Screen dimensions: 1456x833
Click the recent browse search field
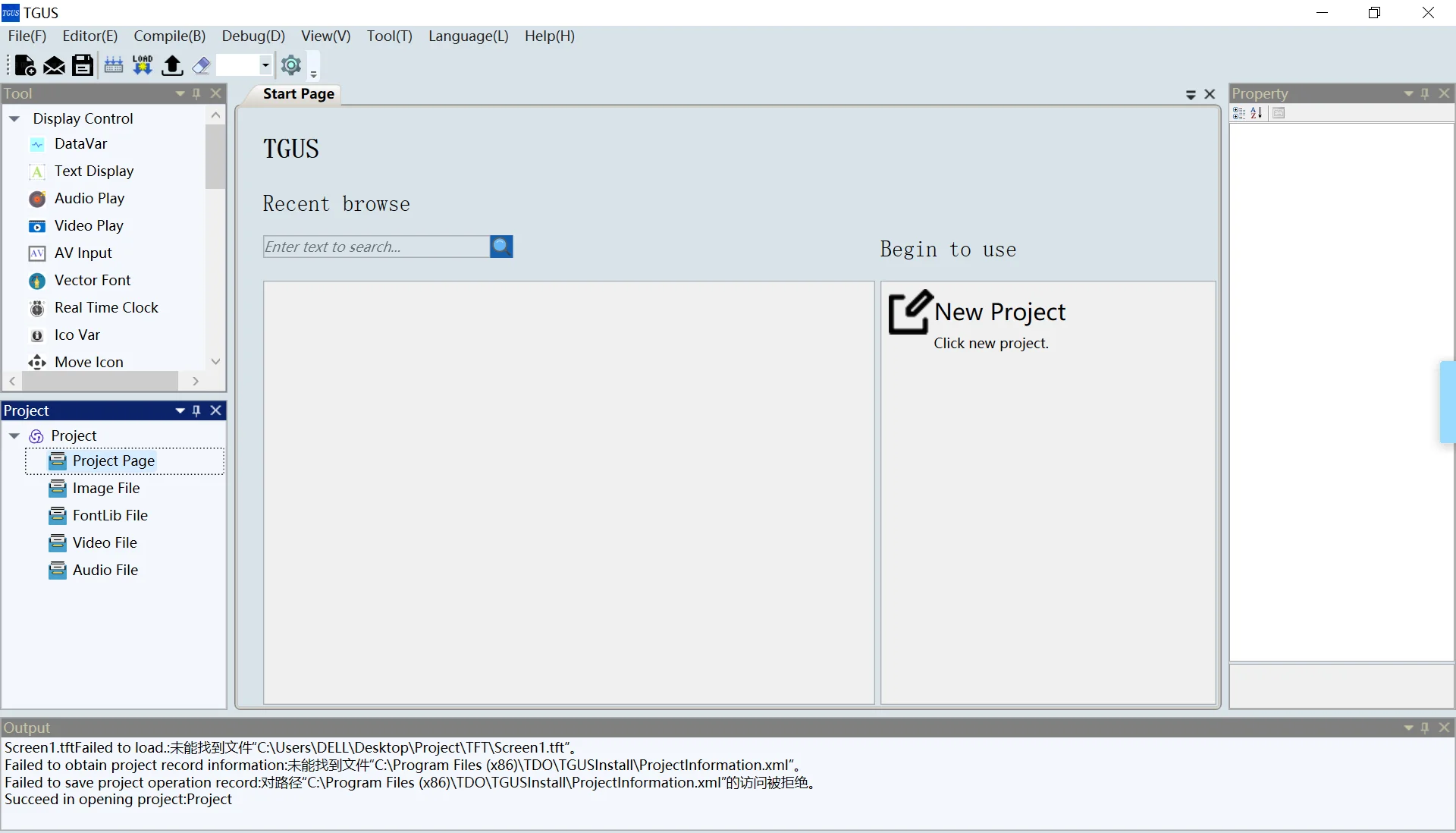(376, 247)
